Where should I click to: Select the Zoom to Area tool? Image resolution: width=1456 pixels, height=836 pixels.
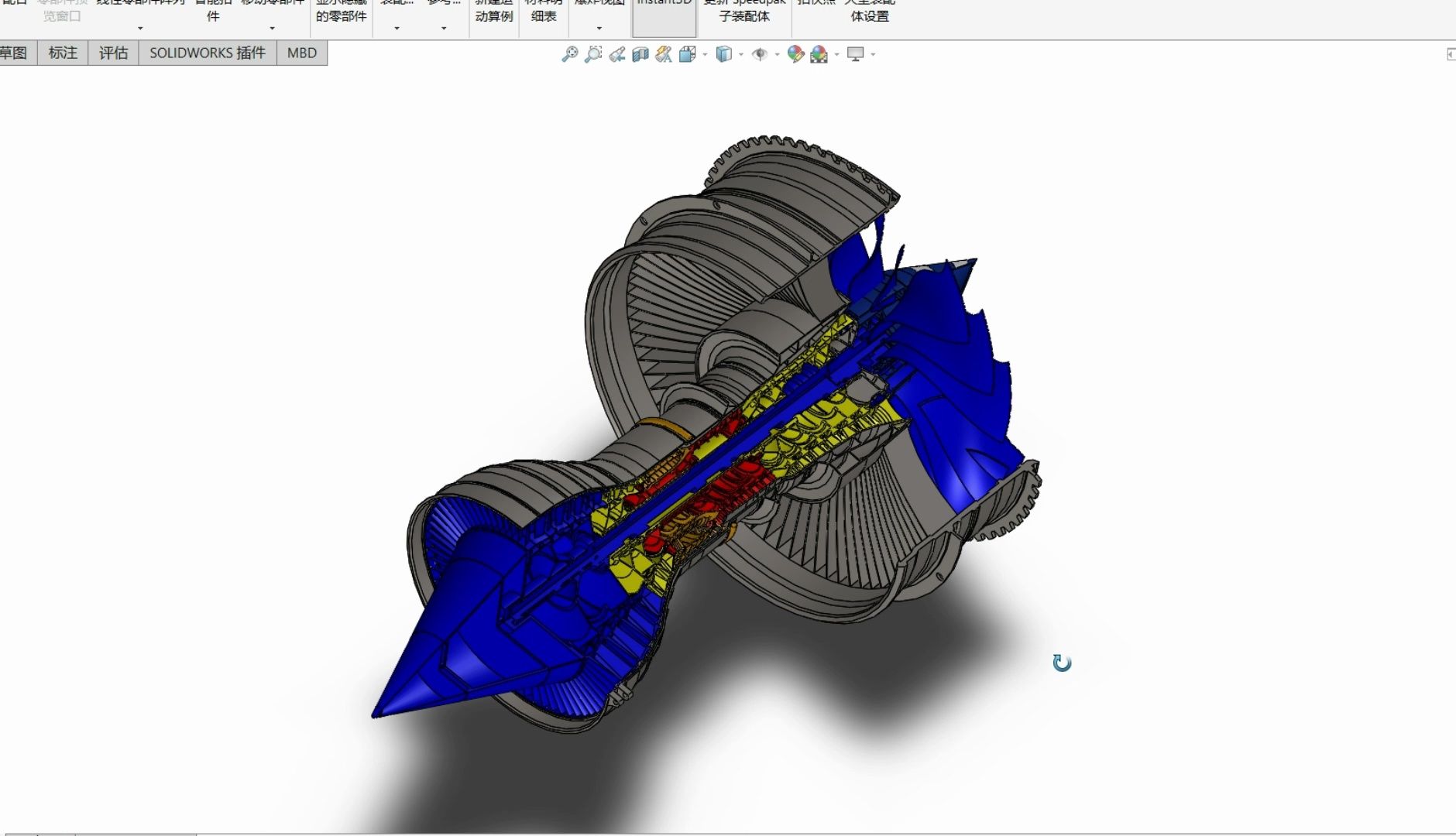[593, 54]
